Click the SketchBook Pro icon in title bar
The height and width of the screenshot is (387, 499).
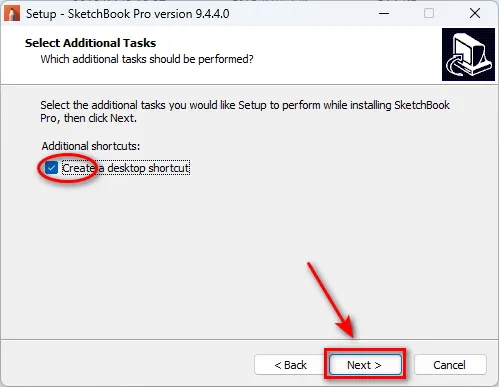12,14
